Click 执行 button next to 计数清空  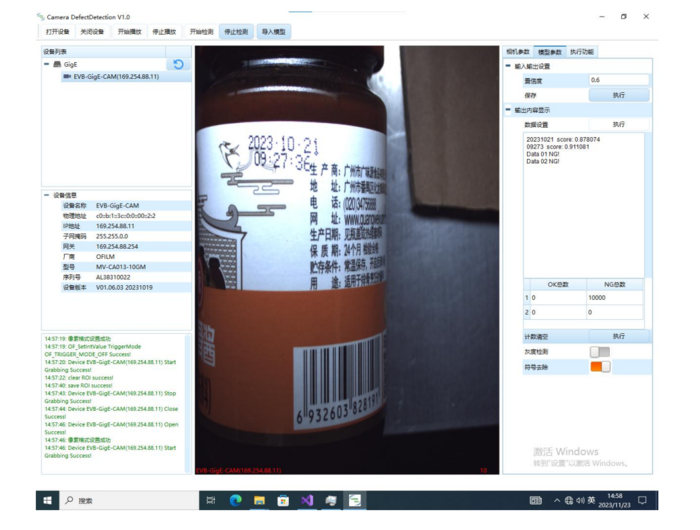[x=619, y=336]
